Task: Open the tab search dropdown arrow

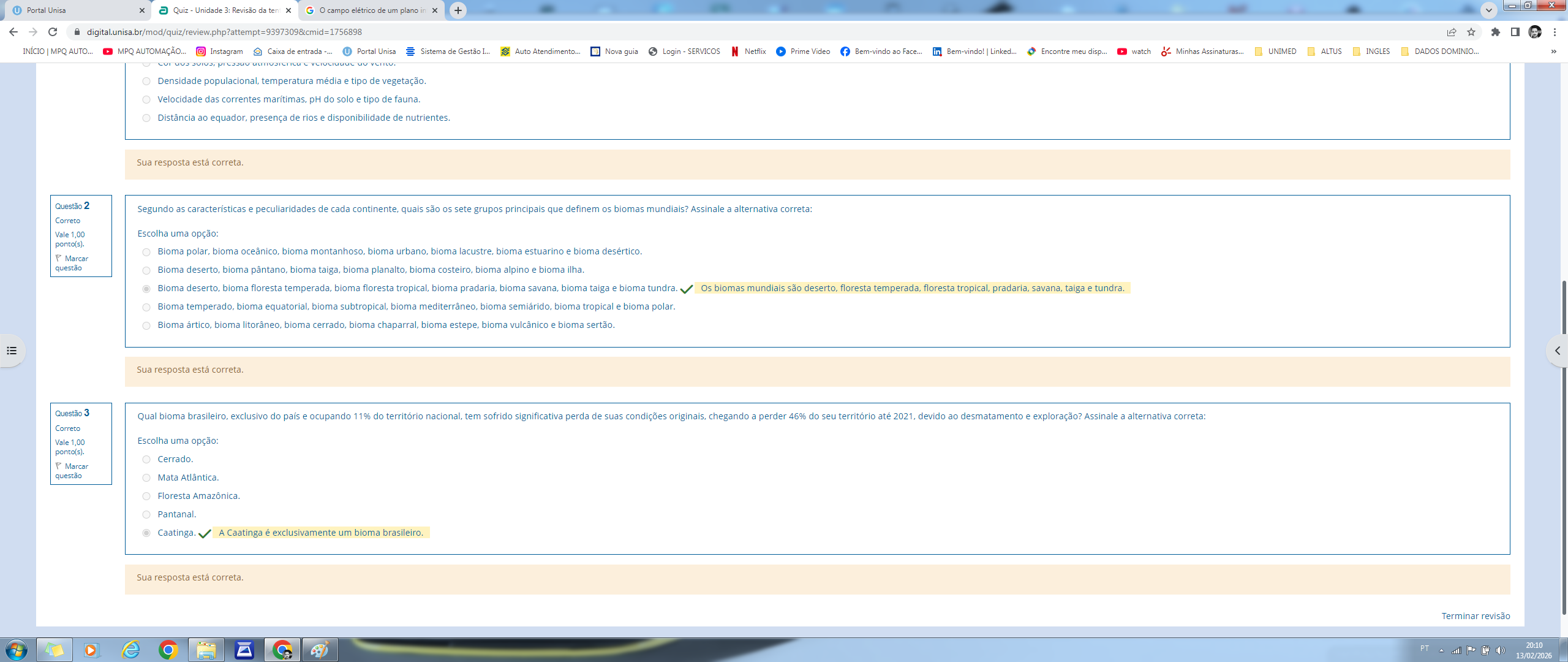Action: pyautogui.click(x=1489, y=10)
